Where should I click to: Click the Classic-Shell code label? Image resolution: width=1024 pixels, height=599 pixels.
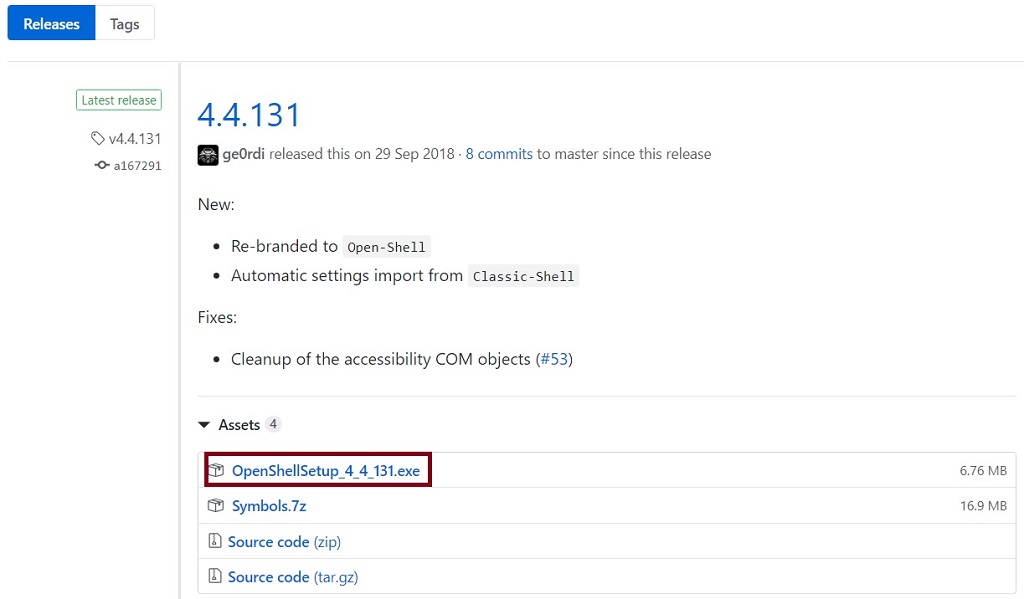[524, 276]
